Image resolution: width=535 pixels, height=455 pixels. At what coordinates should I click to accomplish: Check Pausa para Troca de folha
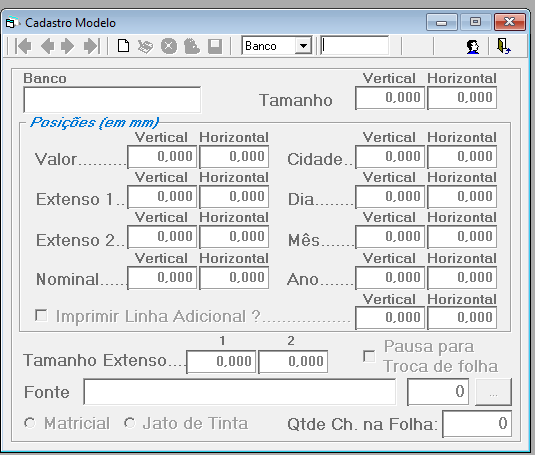coord(369,356)
